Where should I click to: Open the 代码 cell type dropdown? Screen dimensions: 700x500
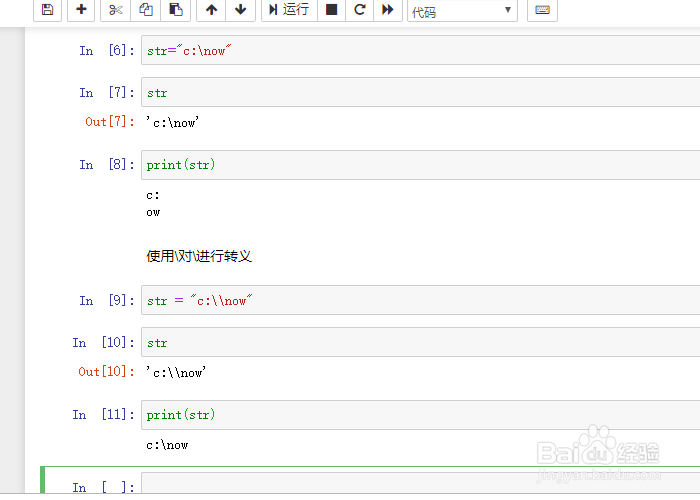click(x=462, y=11)
